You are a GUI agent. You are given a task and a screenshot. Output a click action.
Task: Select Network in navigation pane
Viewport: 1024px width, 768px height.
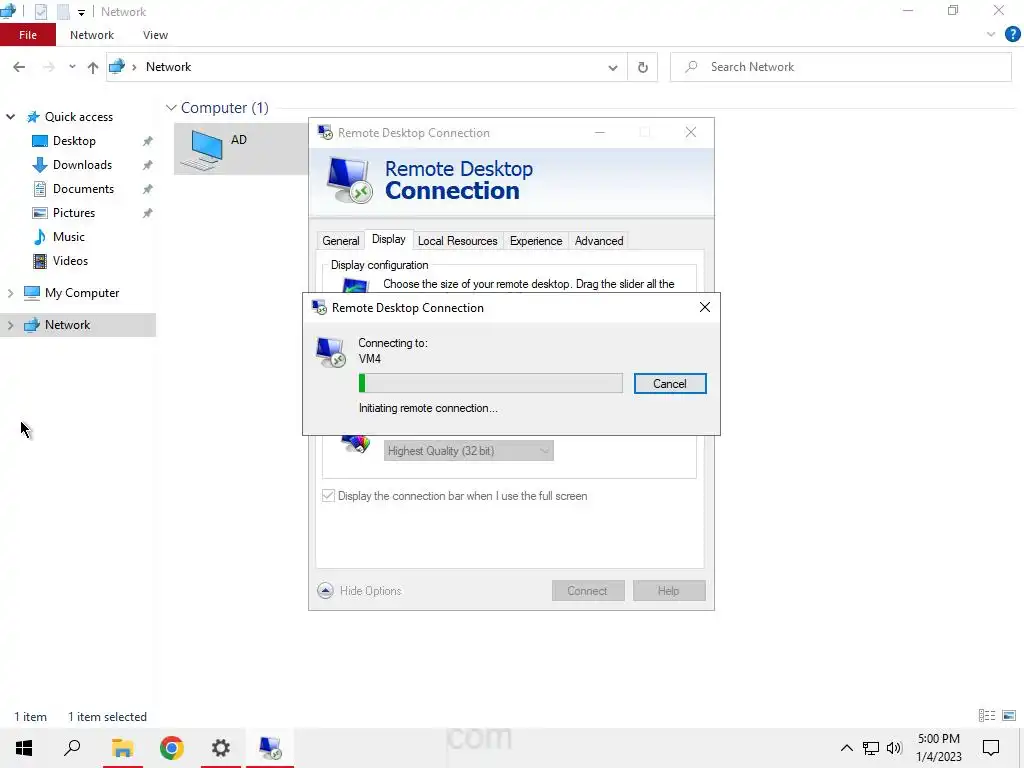[x=67, y=325]
